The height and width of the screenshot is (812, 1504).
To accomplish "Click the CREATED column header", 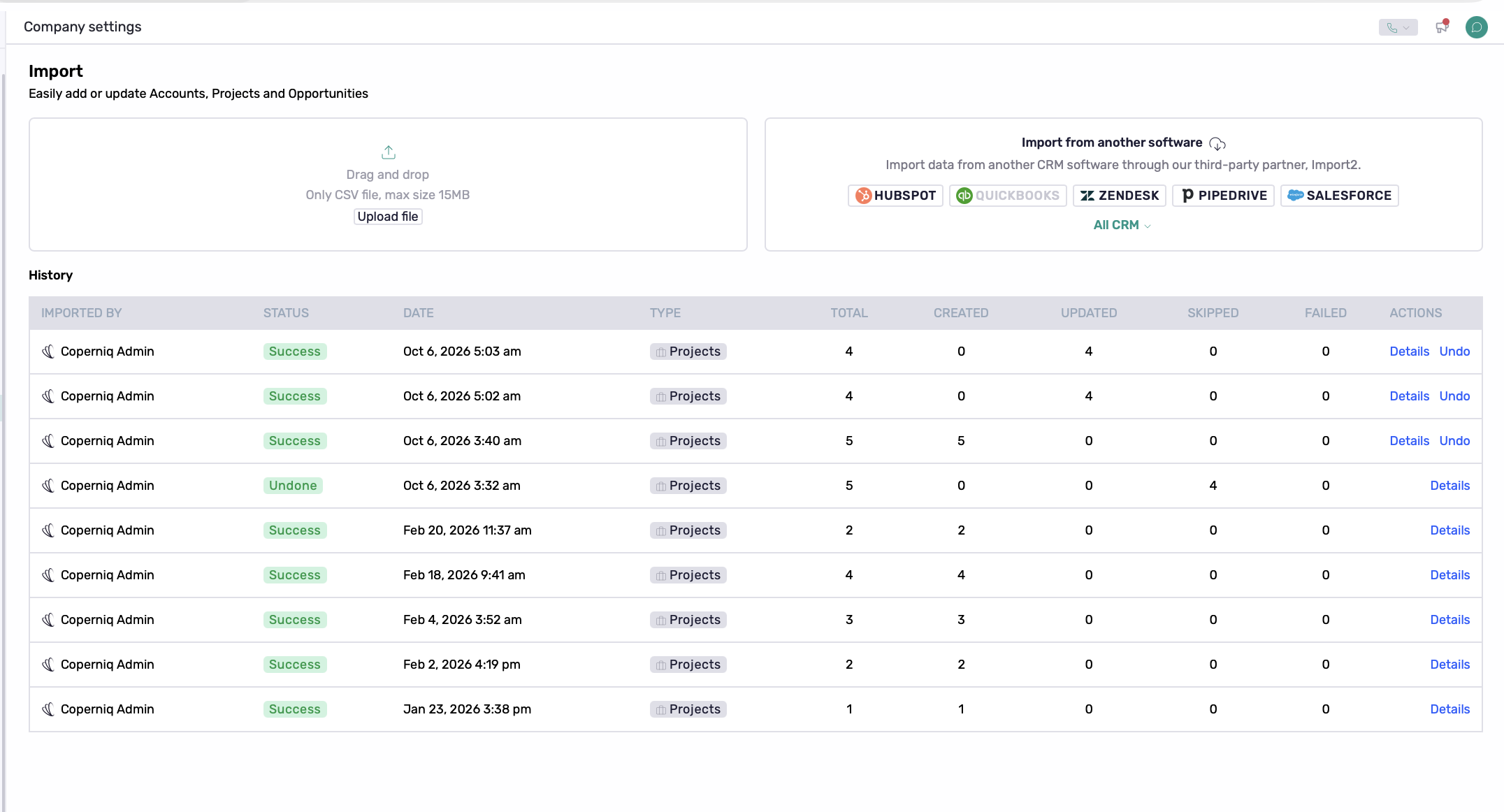I will (961, 313).
